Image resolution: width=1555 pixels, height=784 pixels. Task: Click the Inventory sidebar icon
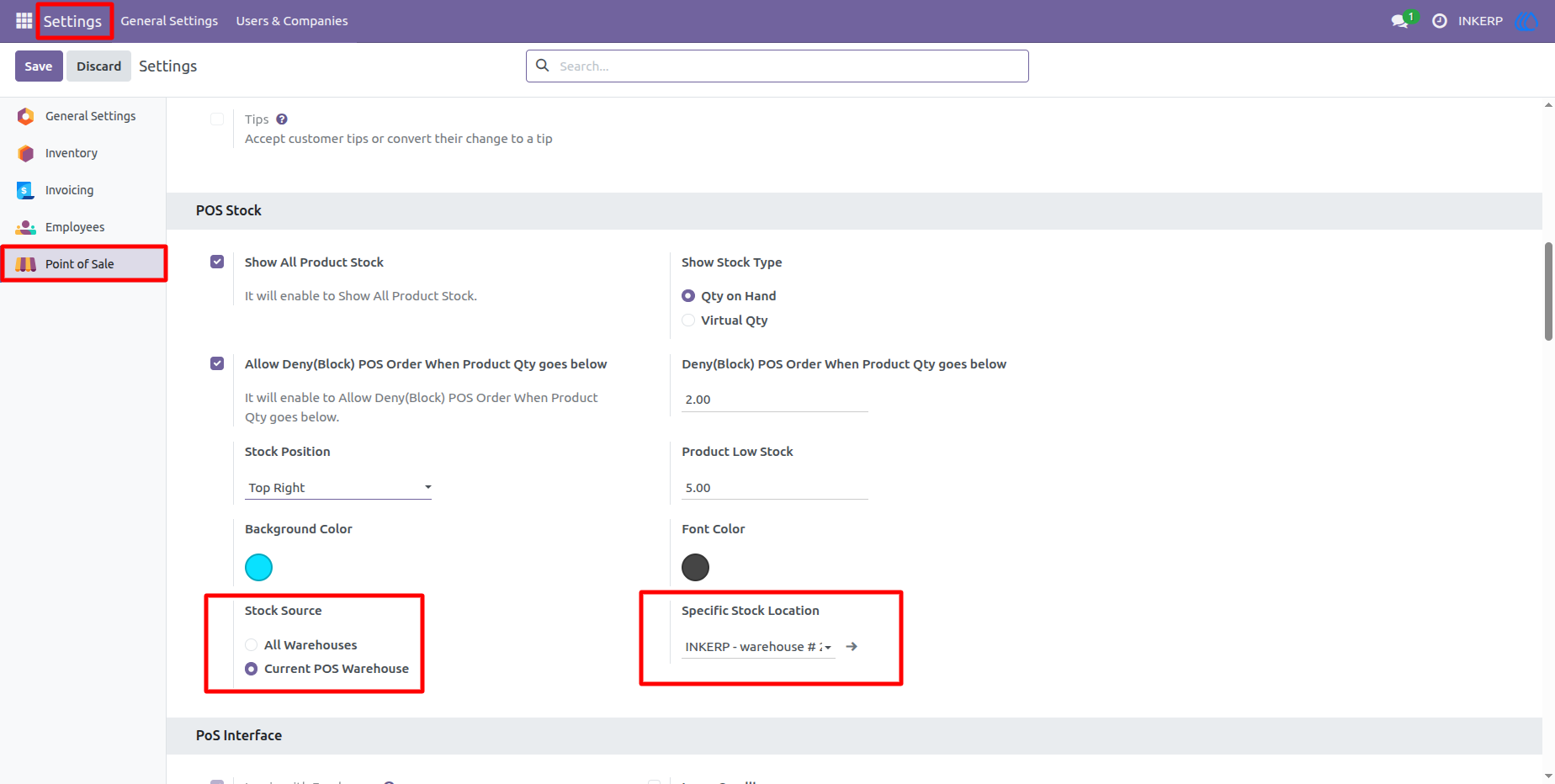[26, 153]
